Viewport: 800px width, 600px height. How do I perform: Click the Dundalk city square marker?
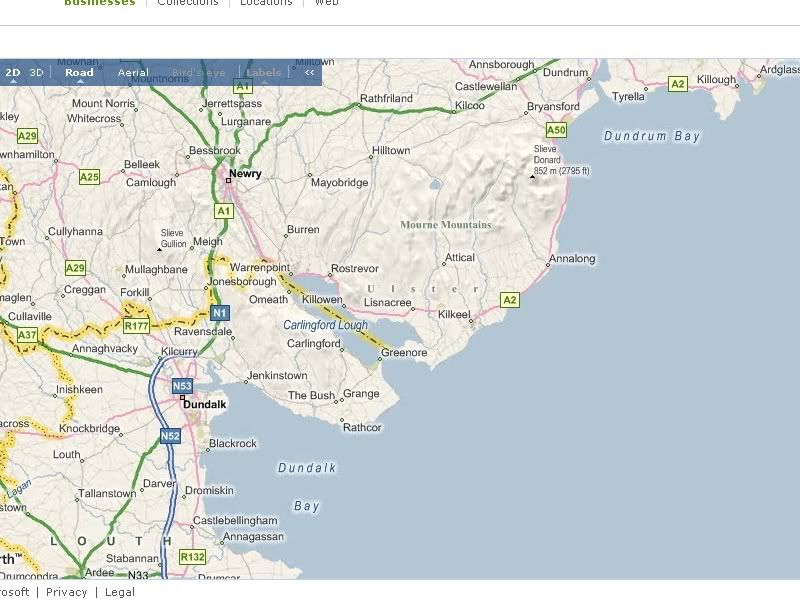(182, 397)
